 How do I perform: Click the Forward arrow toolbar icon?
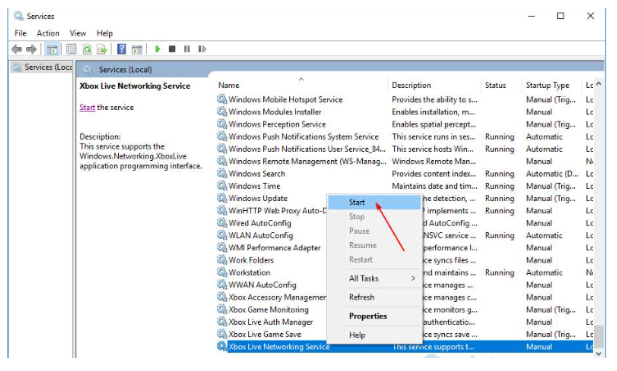tap(31, 49)
